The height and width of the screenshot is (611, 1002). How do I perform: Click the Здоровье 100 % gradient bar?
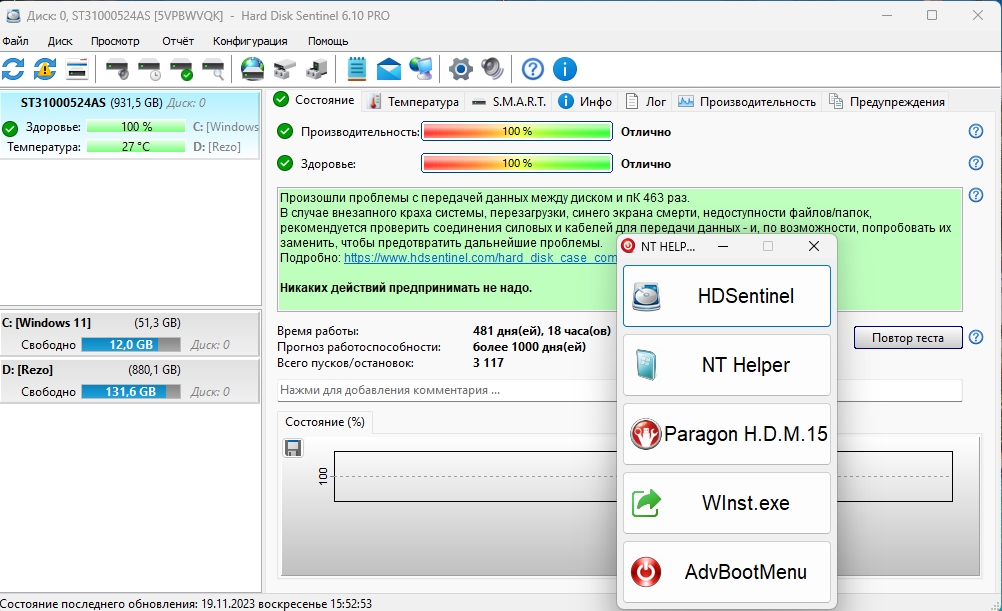click(516, 163)
